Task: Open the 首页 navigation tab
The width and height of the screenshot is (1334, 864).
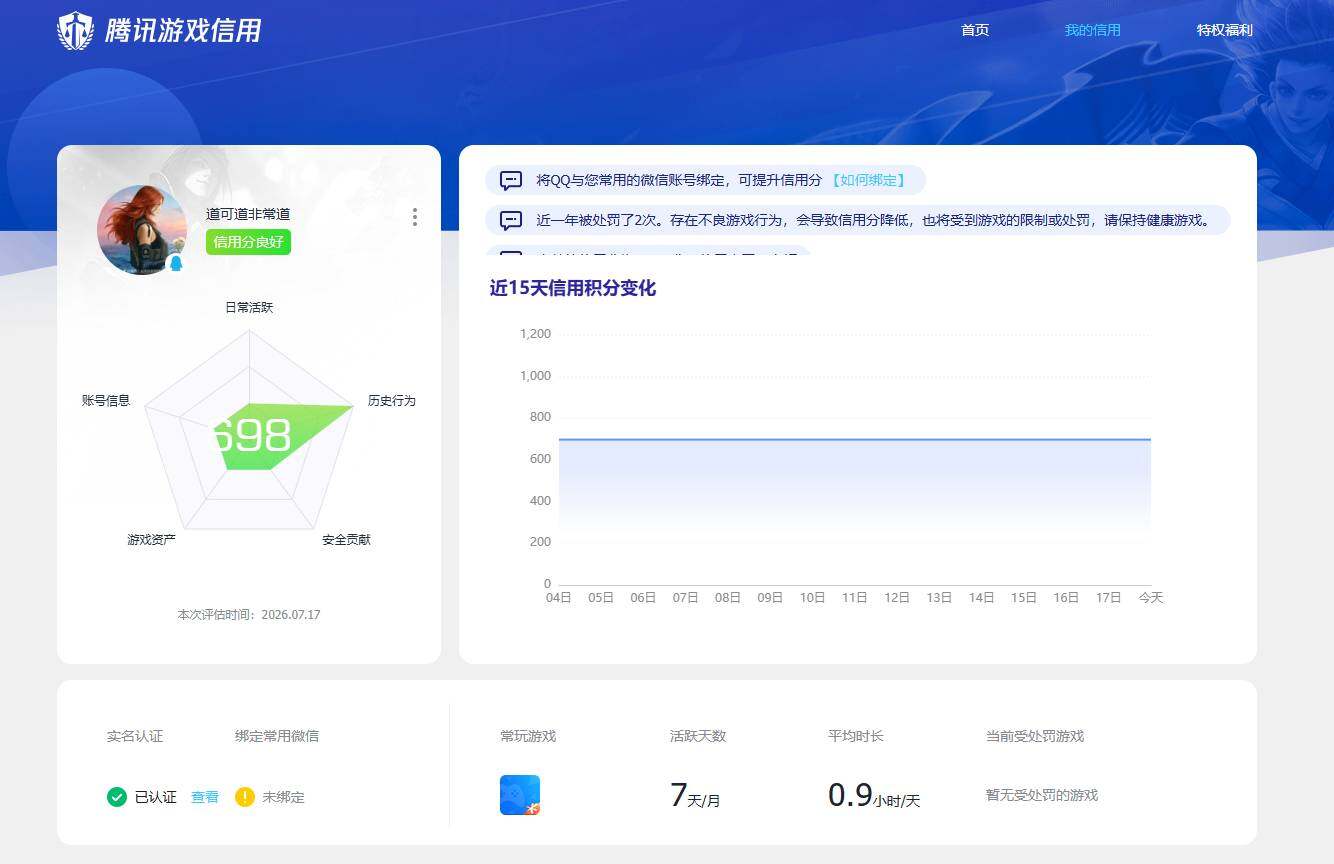Action: [x=975, y=30]
